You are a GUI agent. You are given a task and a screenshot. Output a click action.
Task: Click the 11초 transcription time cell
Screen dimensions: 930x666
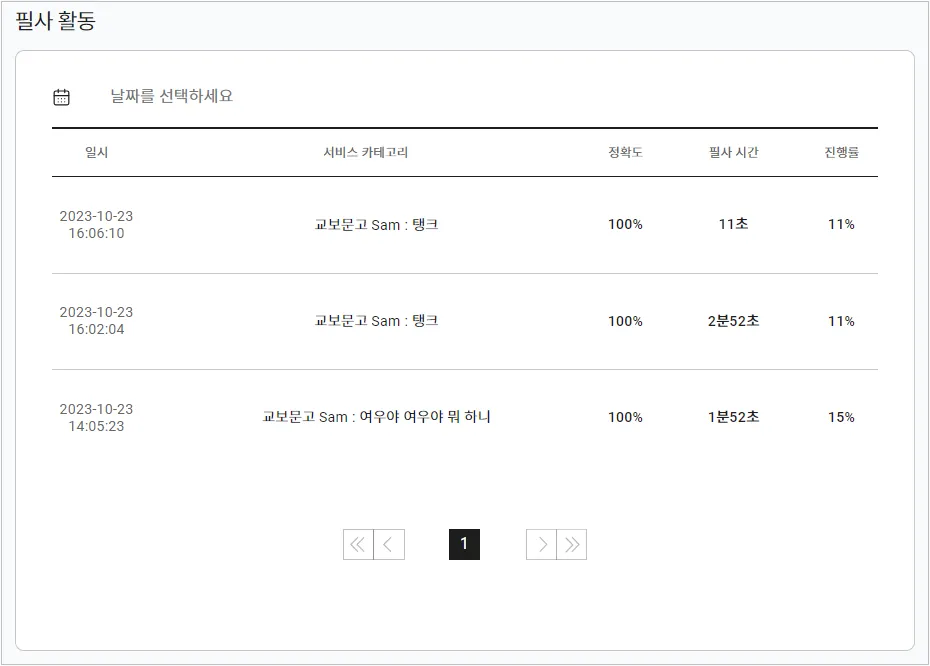click(x=733, y=225)
